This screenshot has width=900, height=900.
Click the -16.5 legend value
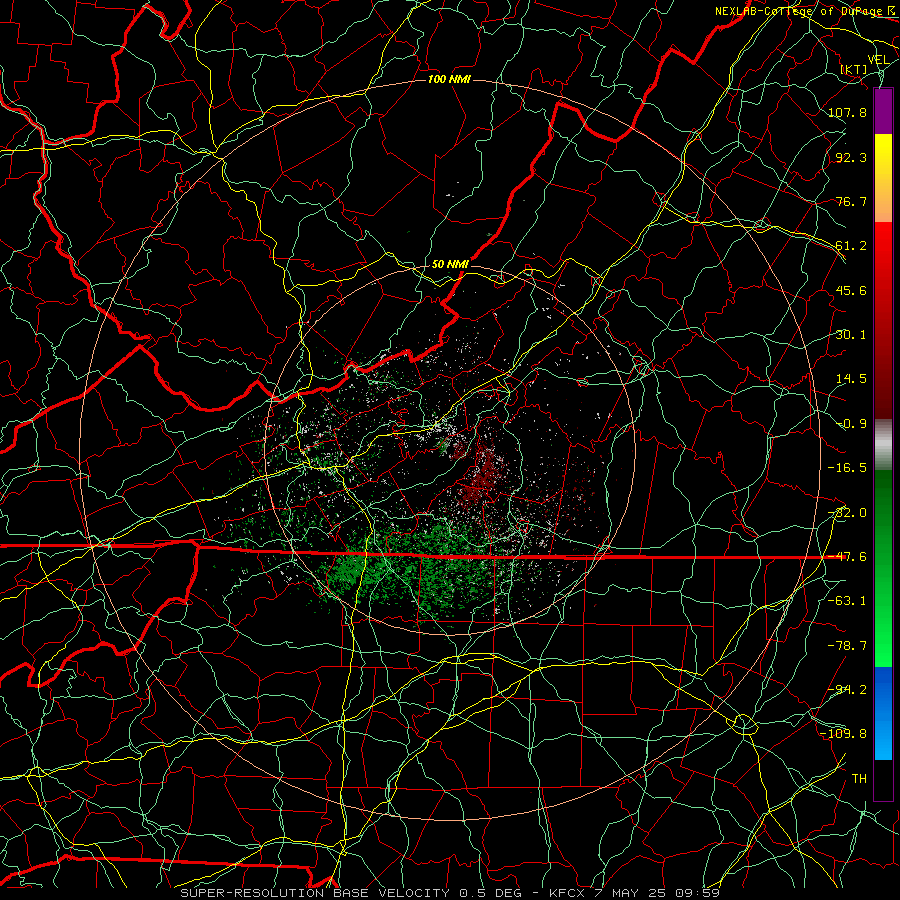[x=847, y=468]
